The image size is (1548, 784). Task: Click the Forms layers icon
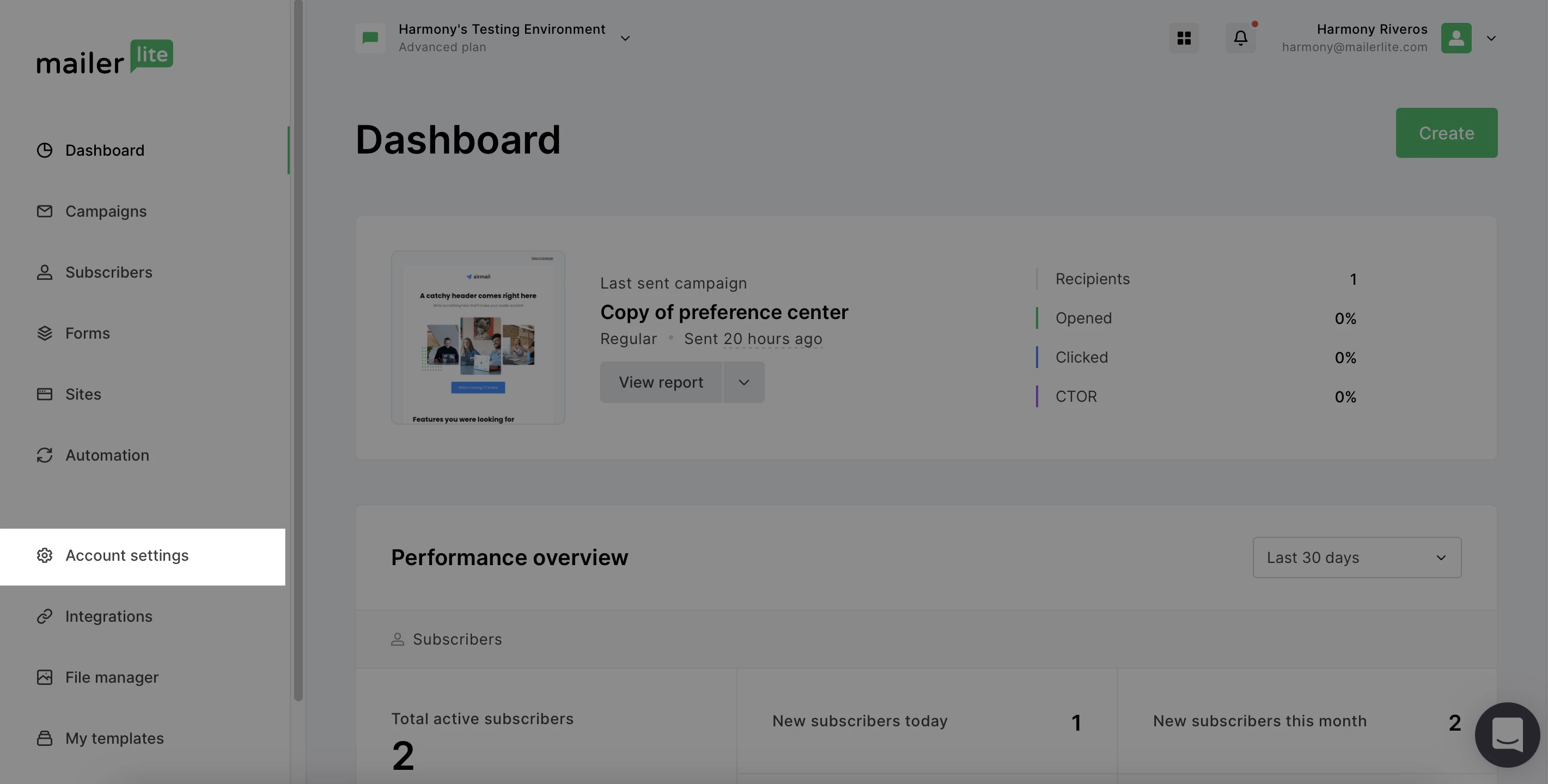tap(45, 333)
